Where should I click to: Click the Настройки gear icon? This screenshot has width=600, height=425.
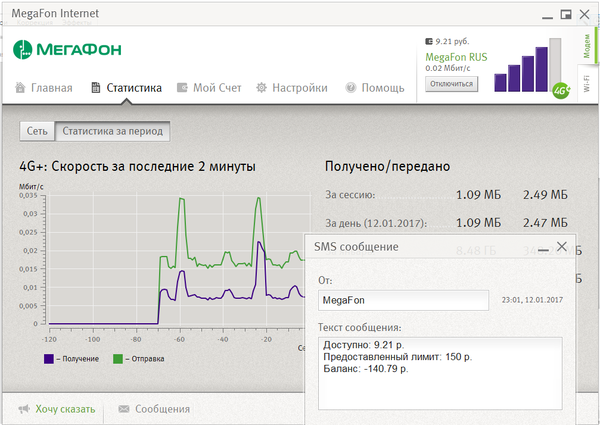262,88
